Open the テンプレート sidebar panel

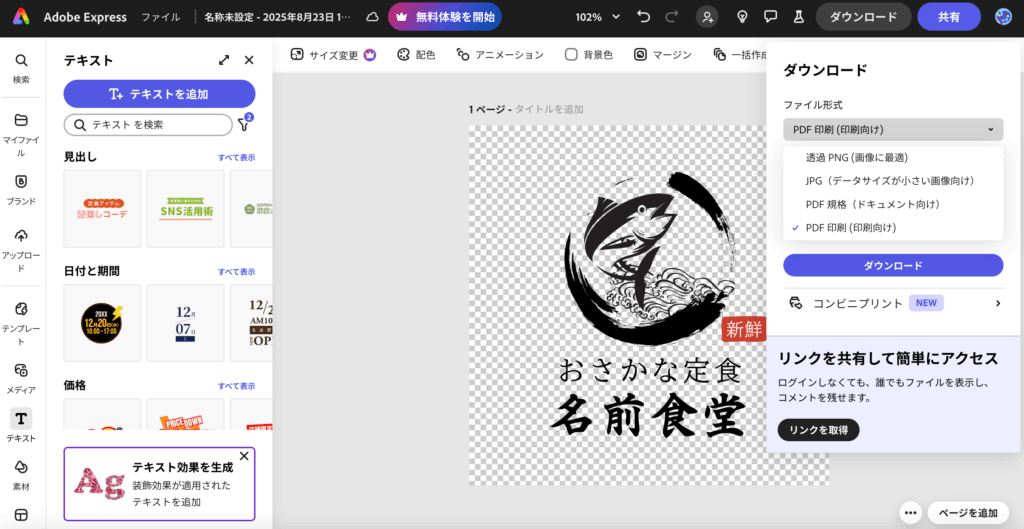(x=21, y=316)
